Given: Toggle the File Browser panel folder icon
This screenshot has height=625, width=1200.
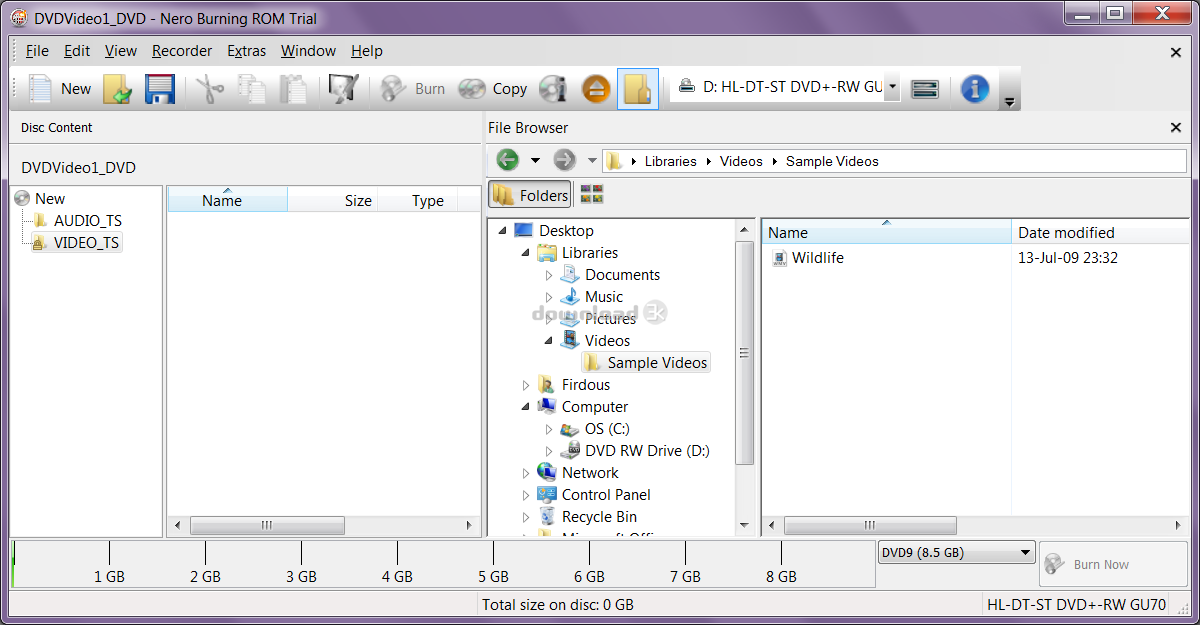Looking at the screenshot, I should click(x=637, y=88).
